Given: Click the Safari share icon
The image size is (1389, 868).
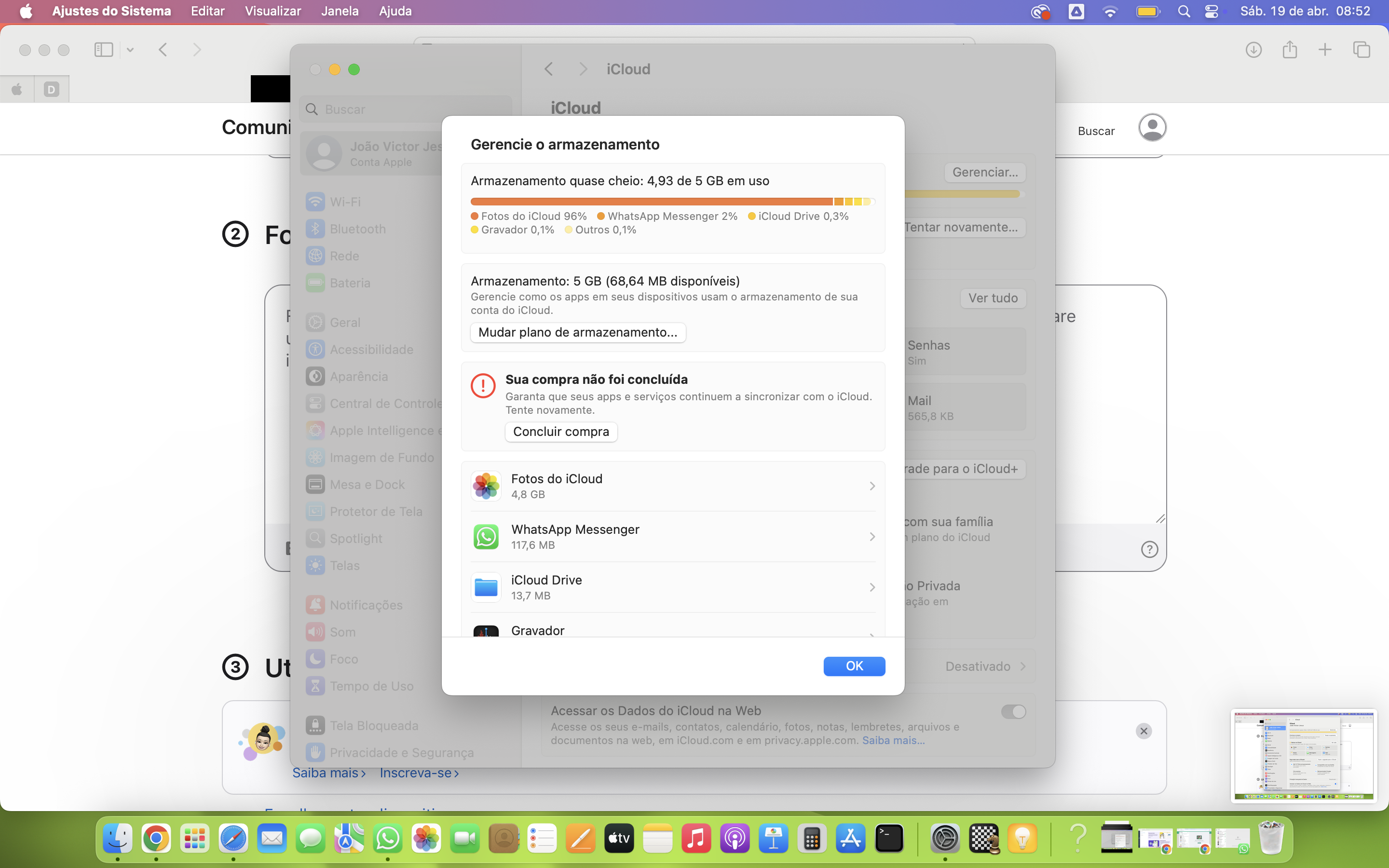Looking at the screenshot, I should pyautogui.click(x=1290, y=50).
